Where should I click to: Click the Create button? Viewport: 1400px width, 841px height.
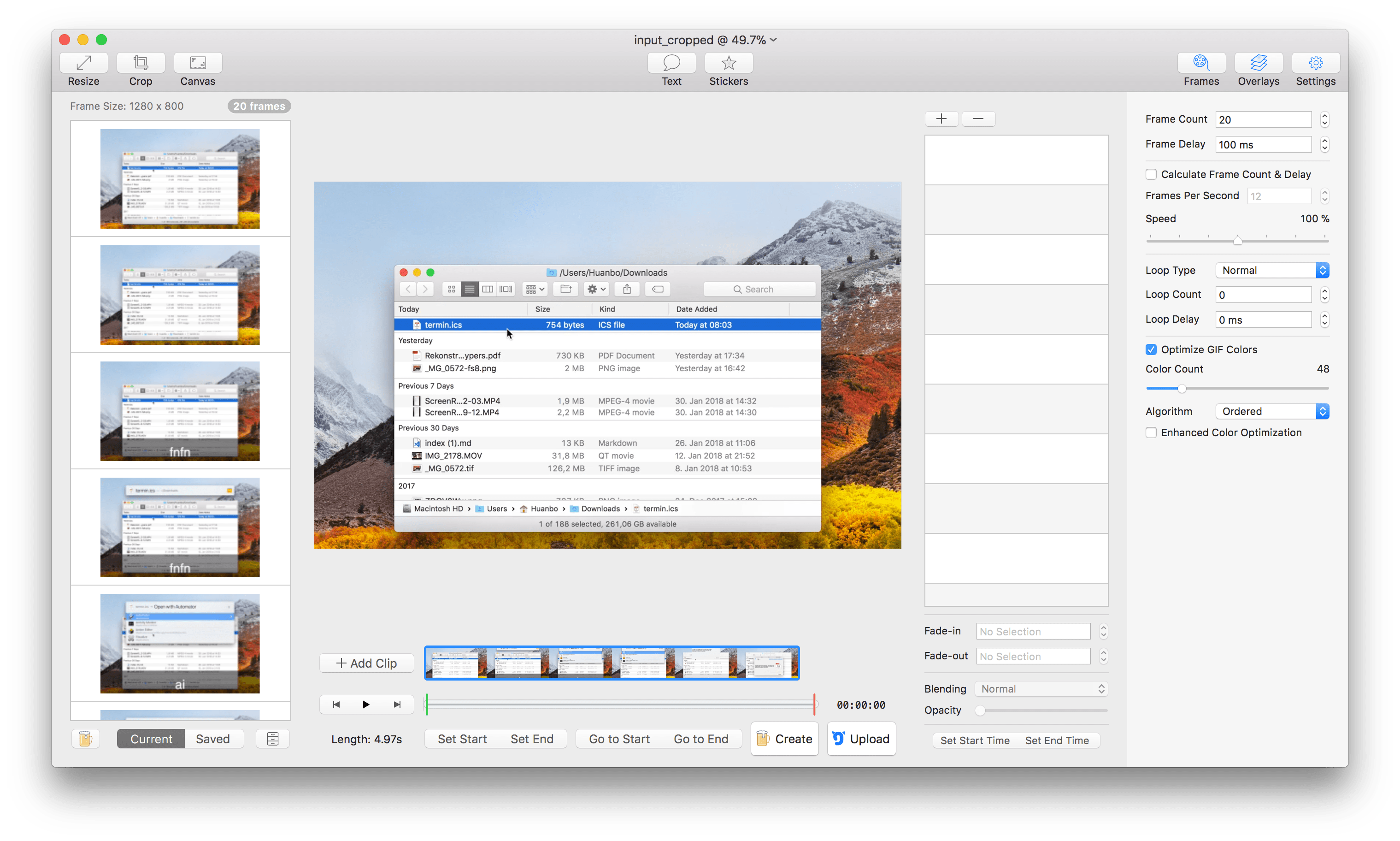784,739
